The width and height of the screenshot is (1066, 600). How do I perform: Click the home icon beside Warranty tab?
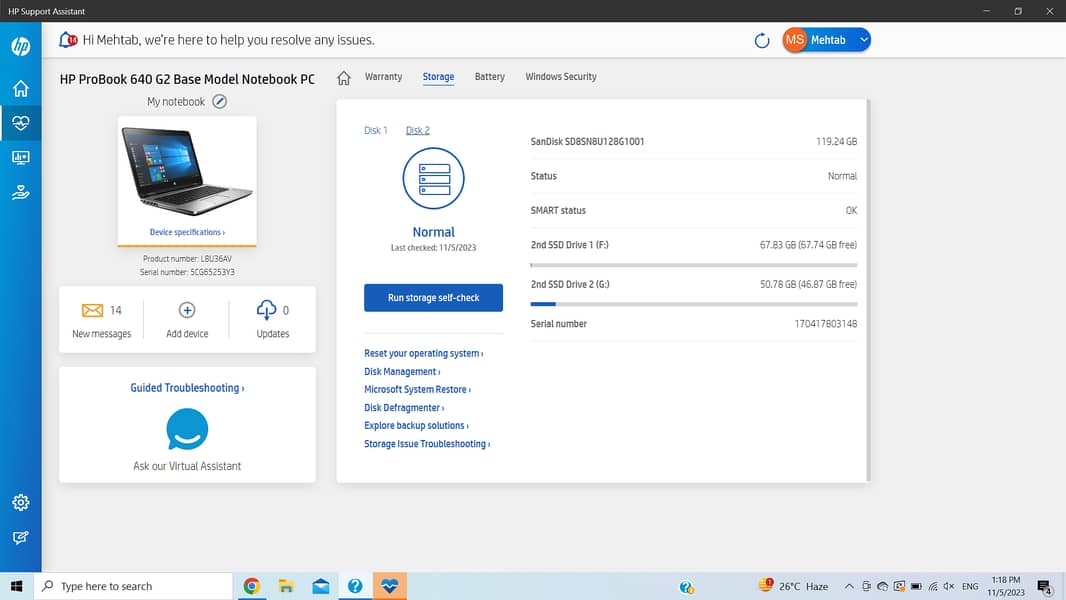tap(344, 77)
